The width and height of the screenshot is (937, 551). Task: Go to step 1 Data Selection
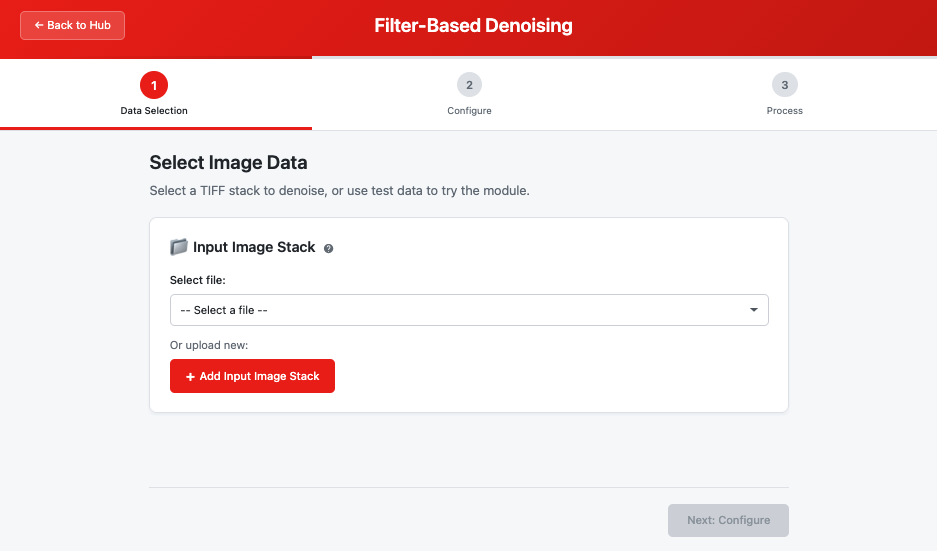tap(154, 94)
